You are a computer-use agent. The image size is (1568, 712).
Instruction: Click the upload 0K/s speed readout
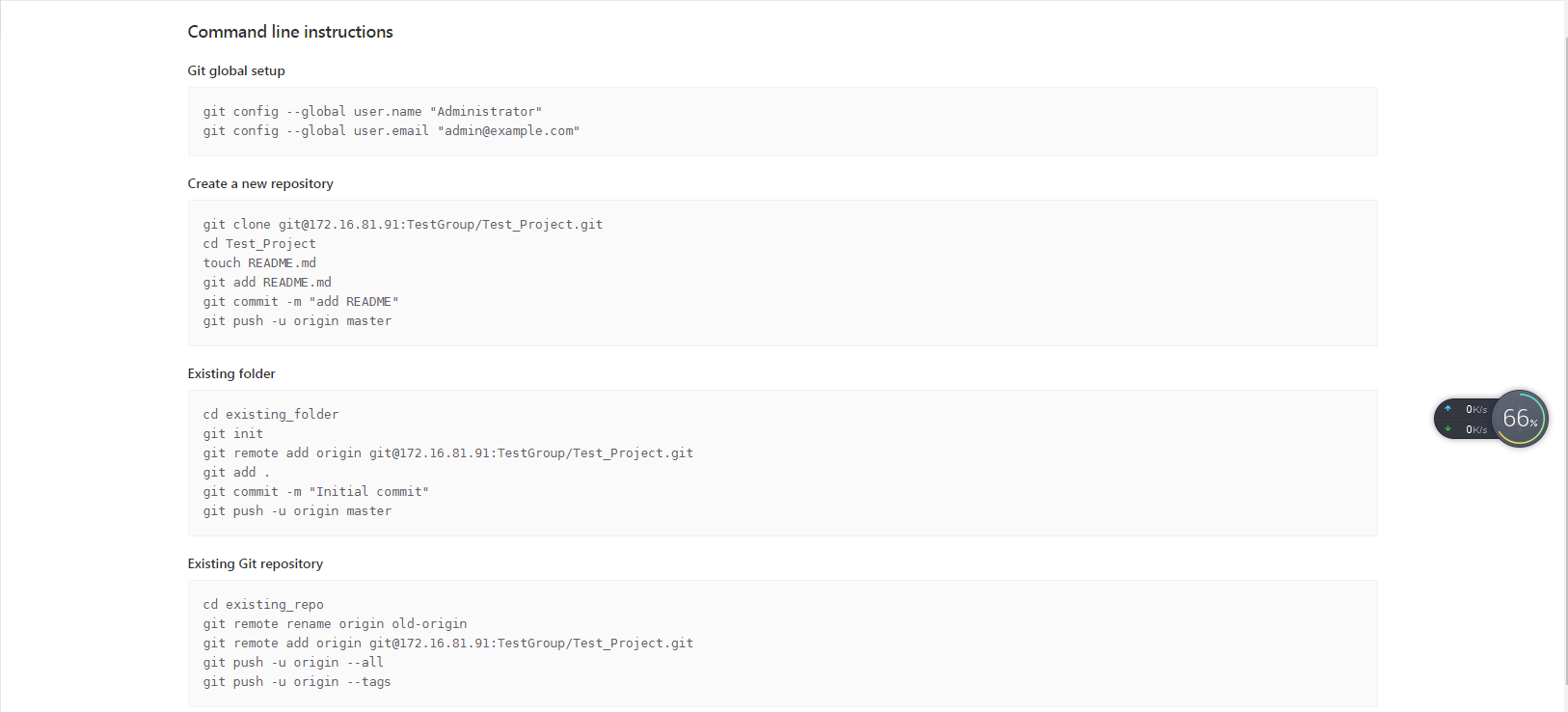pos(1476,409)
